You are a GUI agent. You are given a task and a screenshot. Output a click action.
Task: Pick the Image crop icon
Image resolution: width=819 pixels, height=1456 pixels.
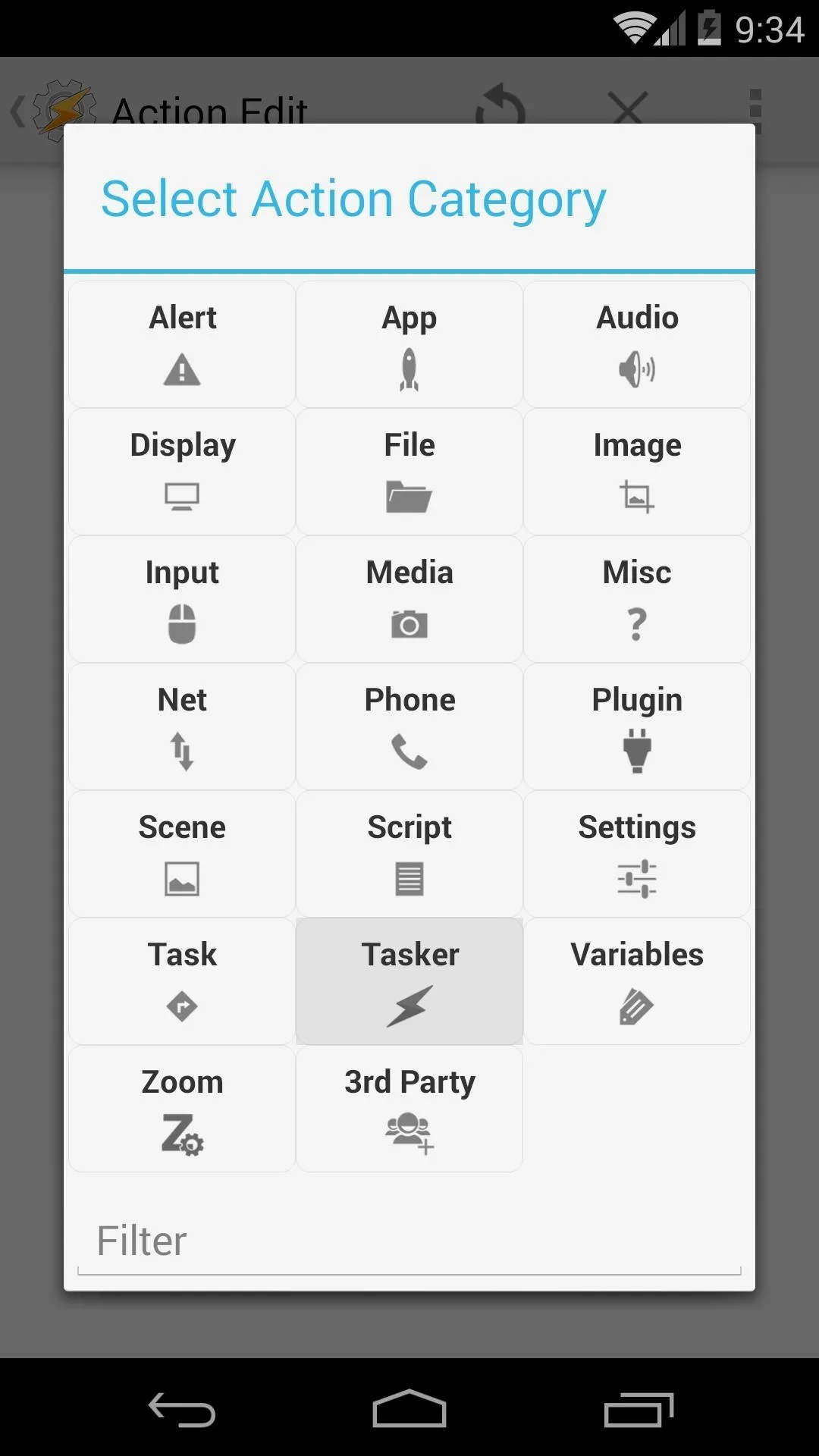point(637,497)
